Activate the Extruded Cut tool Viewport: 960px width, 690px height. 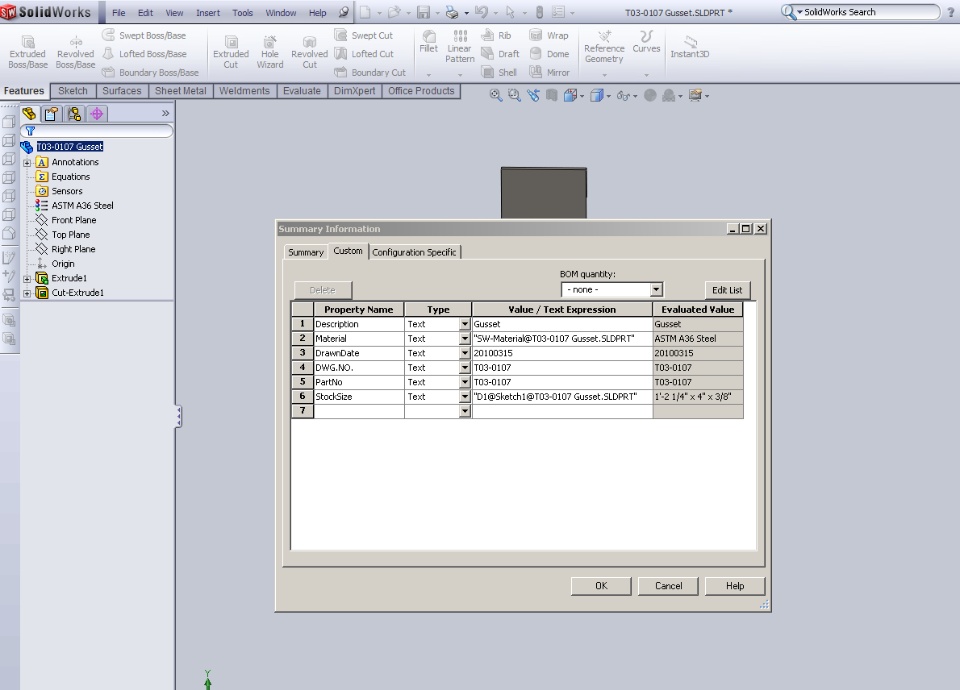point(231,52)
